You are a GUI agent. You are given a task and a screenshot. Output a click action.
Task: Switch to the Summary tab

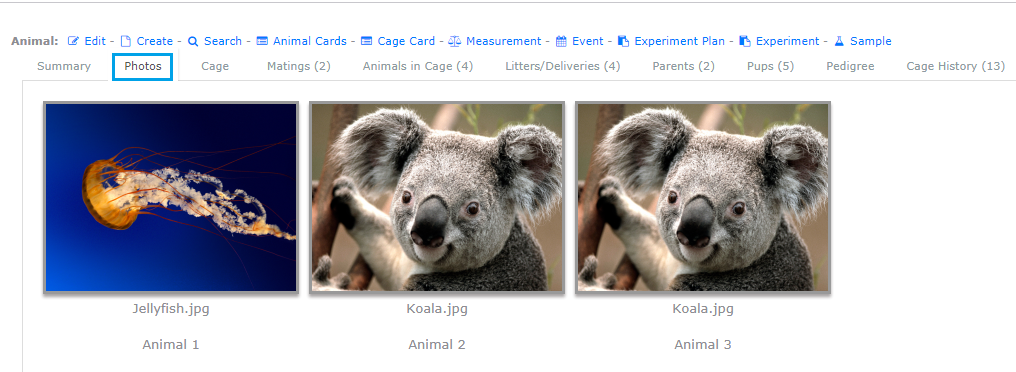pyautogui.click(x=64, y=66)
